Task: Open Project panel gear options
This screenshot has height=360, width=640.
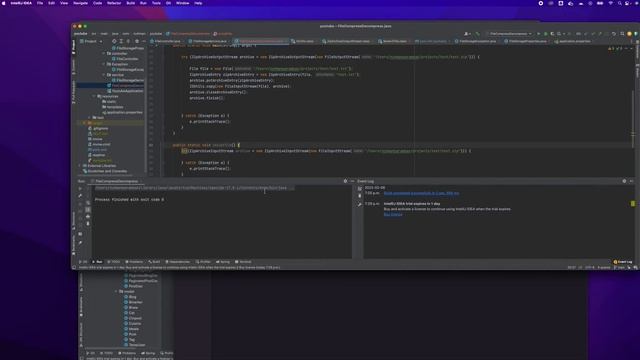Action: pyautogui.click(x=137, y=41)
